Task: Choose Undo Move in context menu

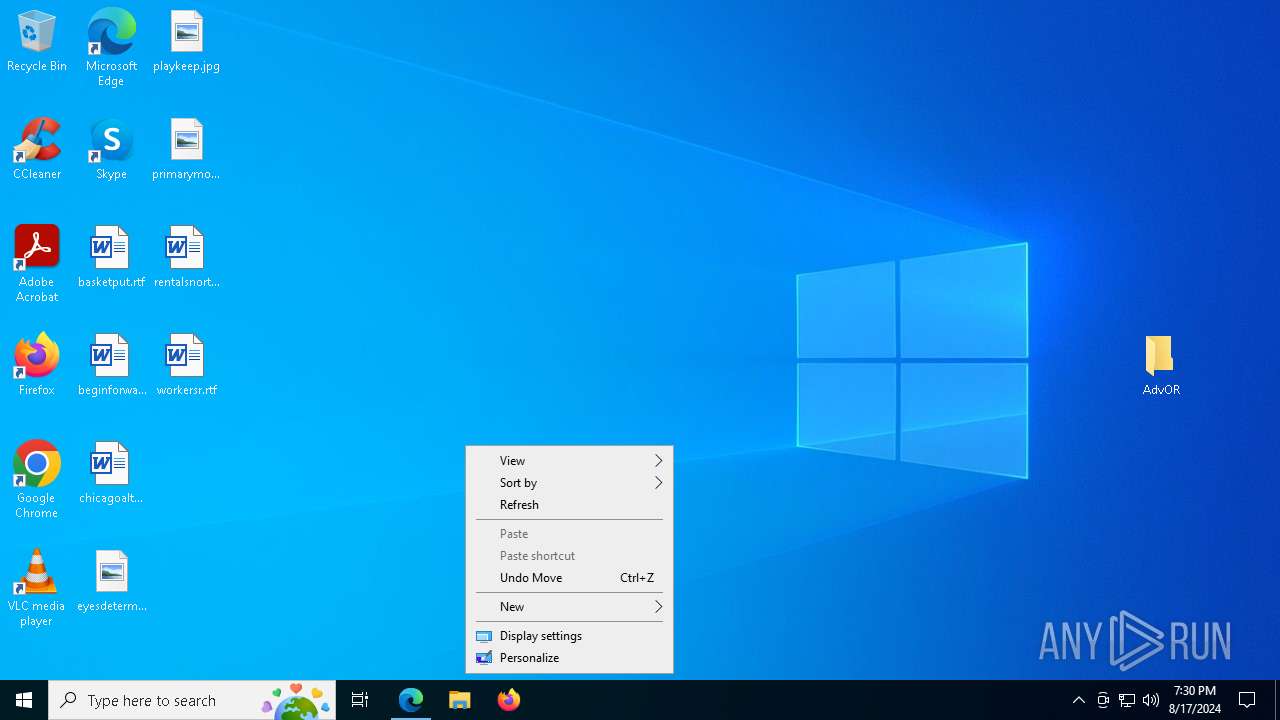Action: coord(569,578)
